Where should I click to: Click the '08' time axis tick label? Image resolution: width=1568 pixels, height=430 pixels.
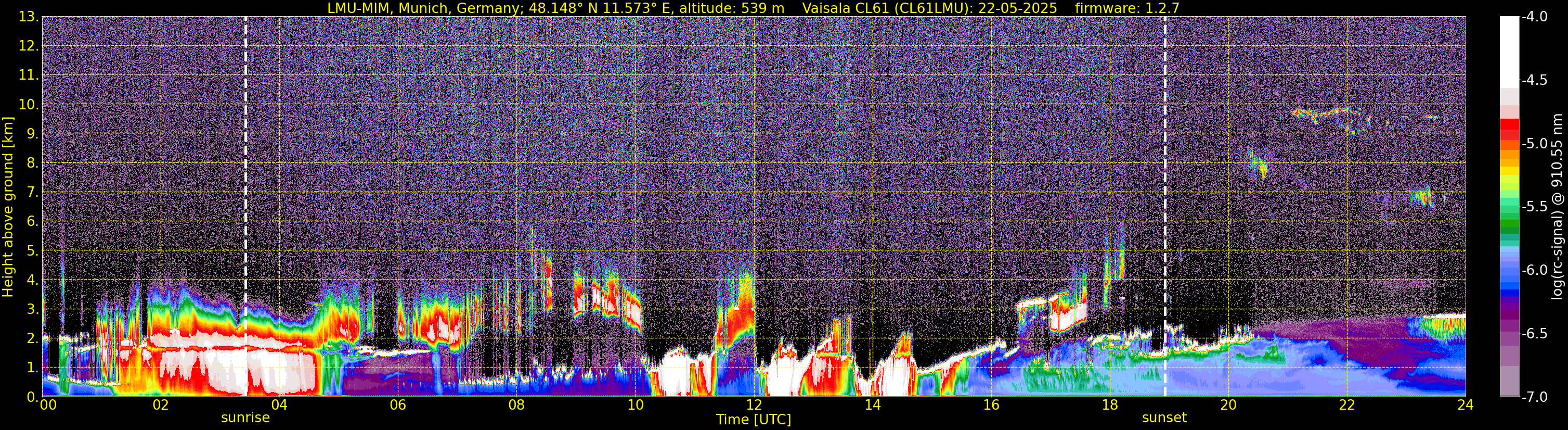click(x=516, y=405)
